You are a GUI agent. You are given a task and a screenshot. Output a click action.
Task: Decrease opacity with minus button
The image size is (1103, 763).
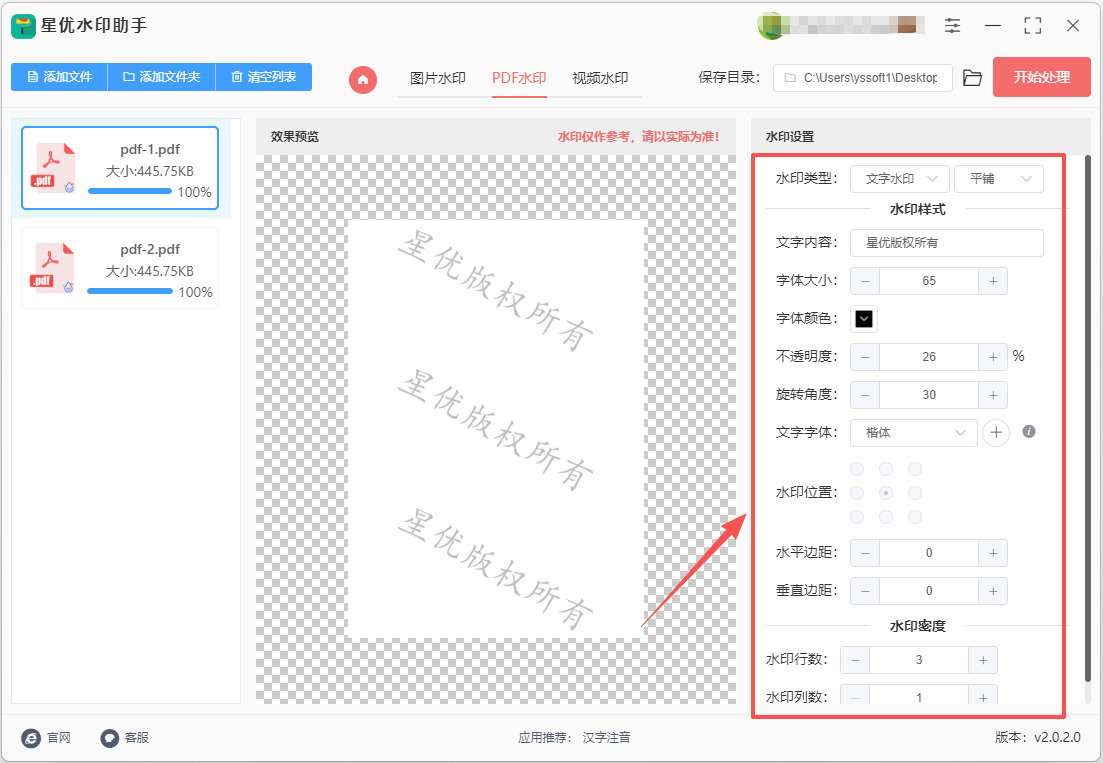click(865, 357)
